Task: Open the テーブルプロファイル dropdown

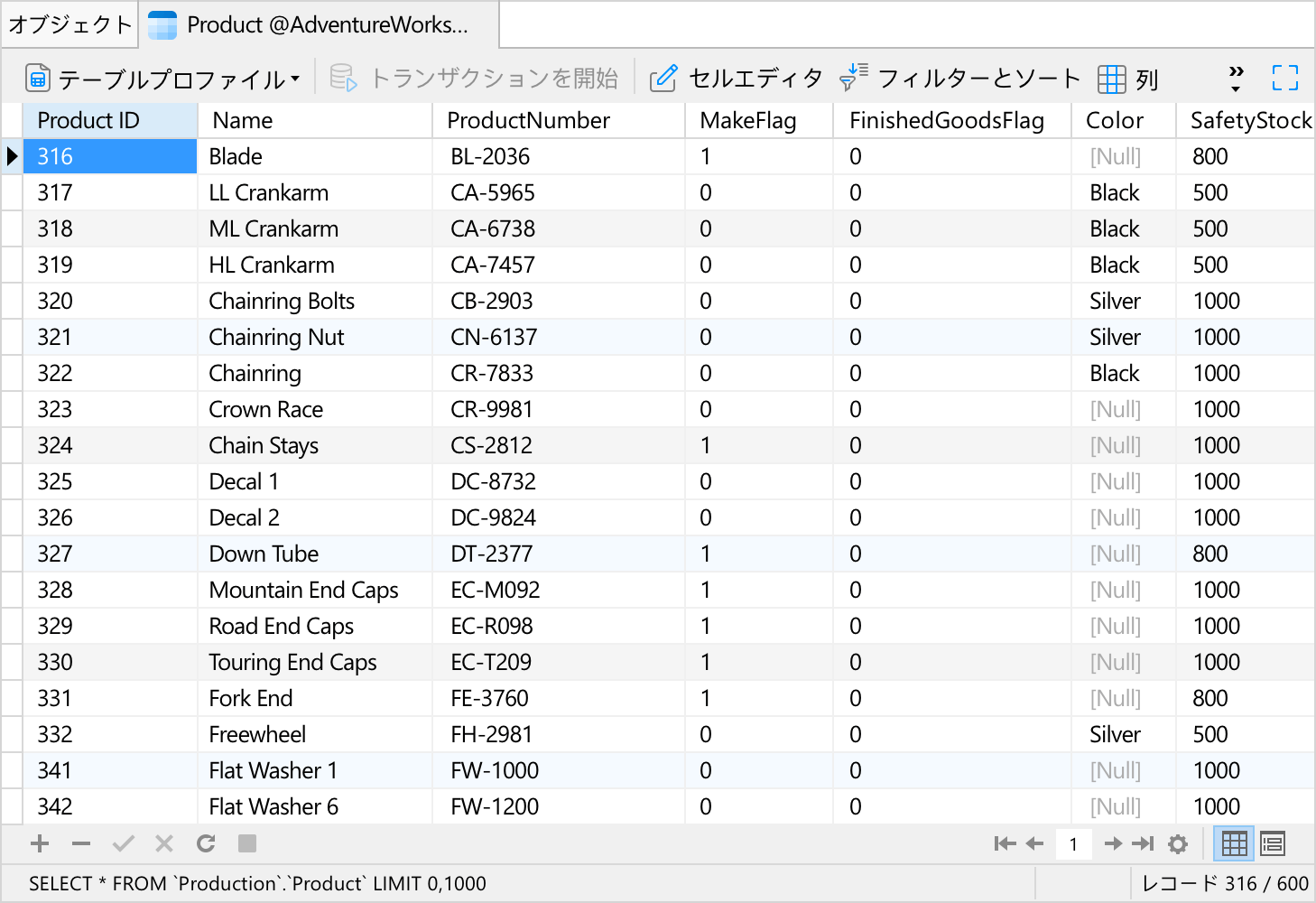Action: (x=163, y=79)
